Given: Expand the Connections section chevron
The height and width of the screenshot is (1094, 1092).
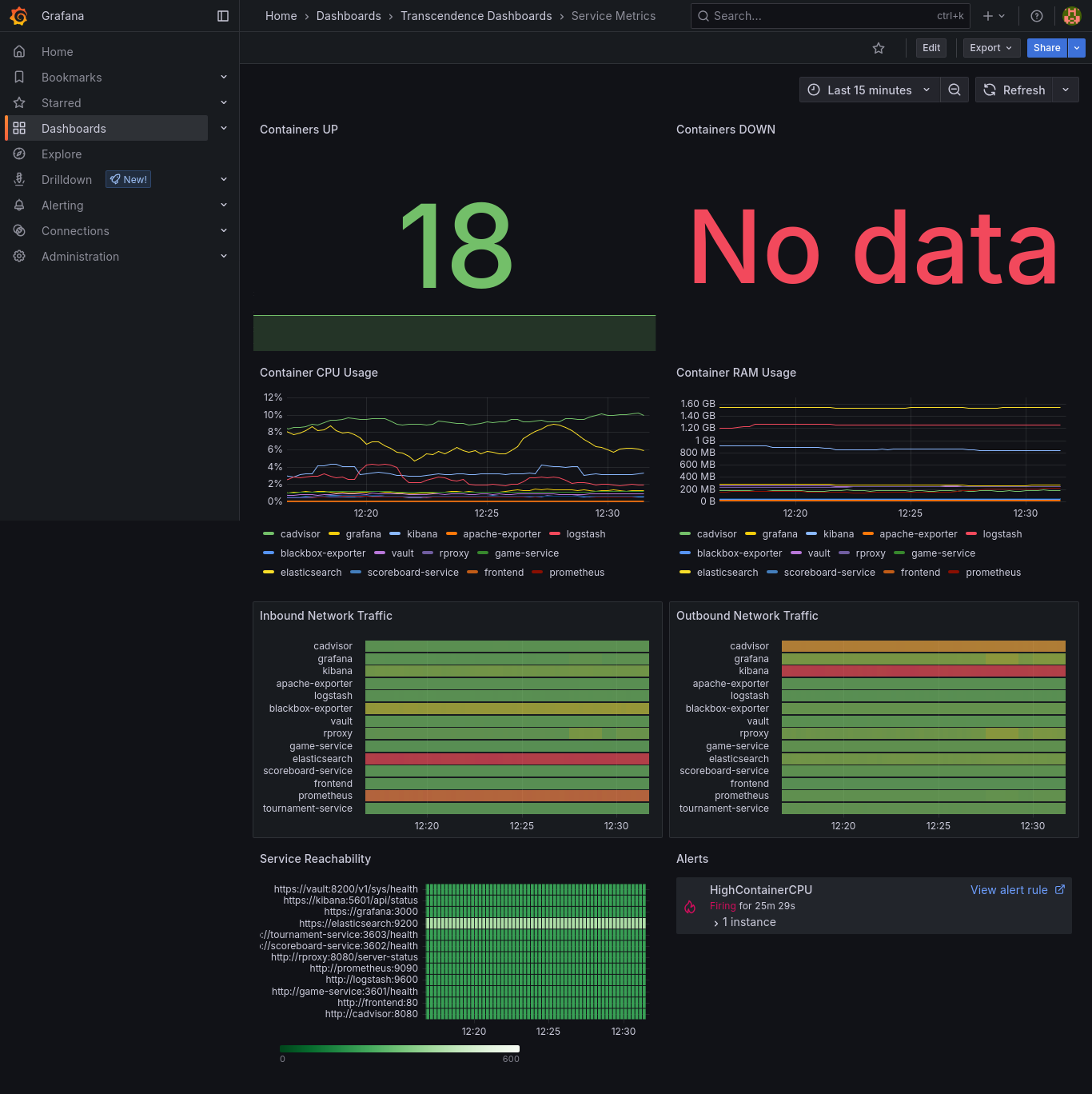Looking at the screenshot, I should pos(224,230).
